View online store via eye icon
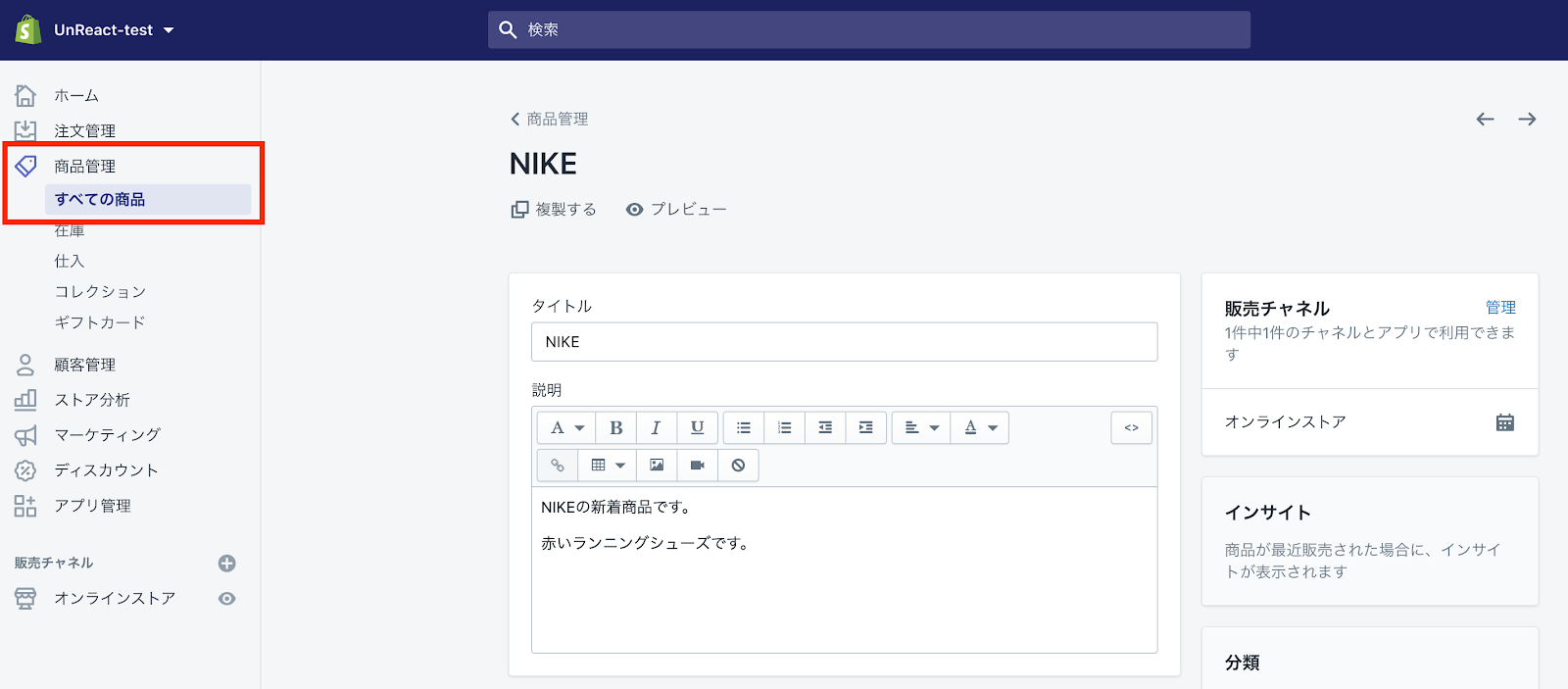Screen dimensions: 1568x689 click(x=227, y=598)
